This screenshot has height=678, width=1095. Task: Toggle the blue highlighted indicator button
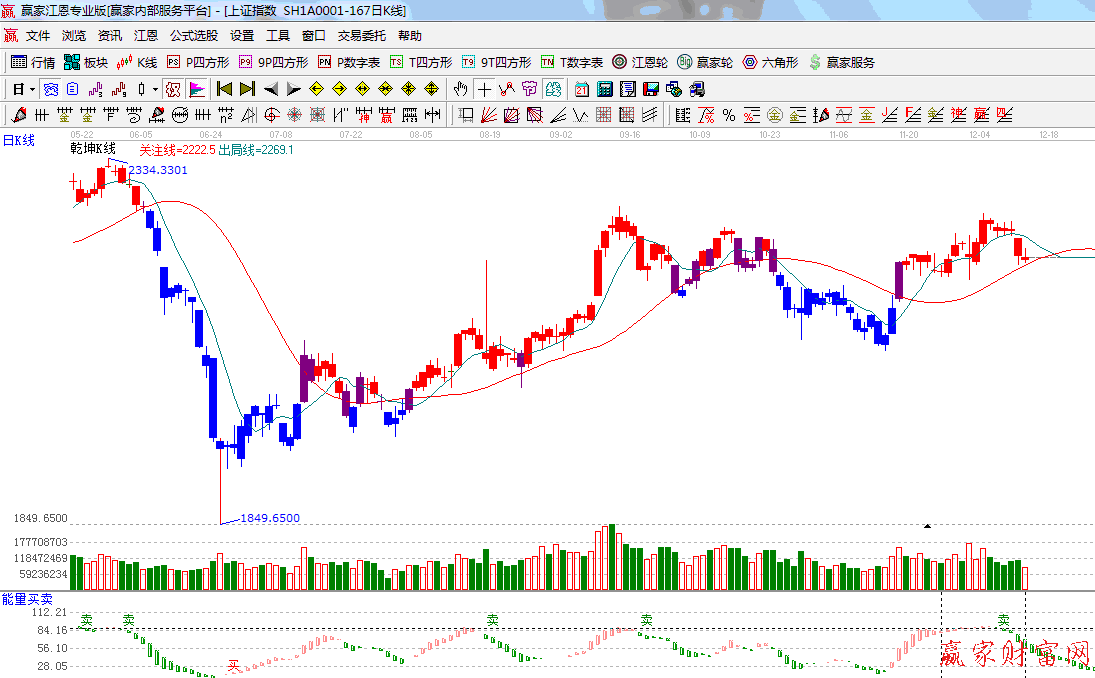tap(50, 89)
